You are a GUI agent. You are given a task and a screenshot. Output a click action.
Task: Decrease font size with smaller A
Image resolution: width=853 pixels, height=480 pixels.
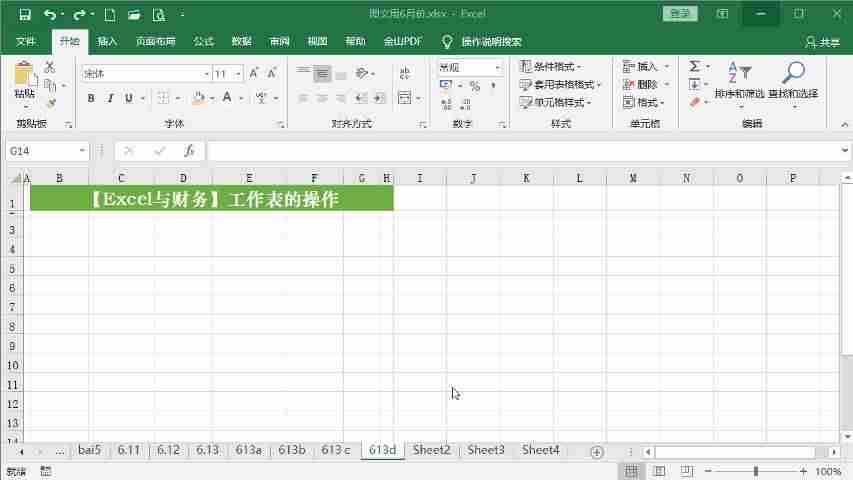(272, 73)
